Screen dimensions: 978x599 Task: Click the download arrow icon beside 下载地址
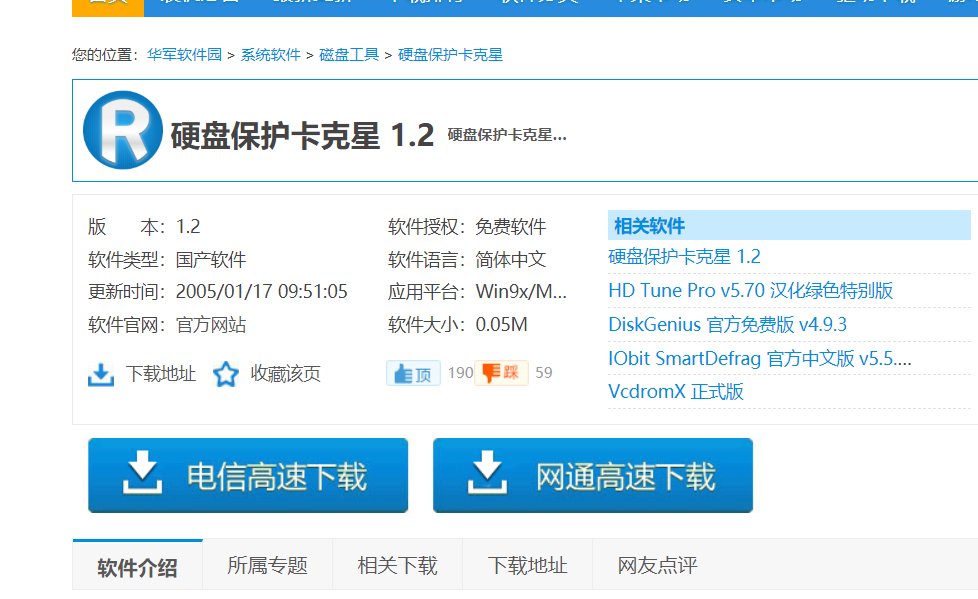[101, 373]
